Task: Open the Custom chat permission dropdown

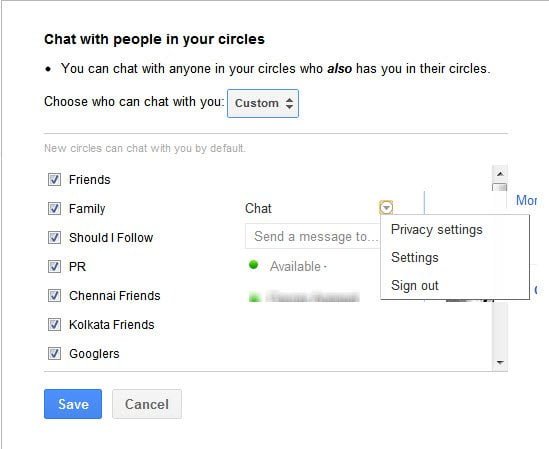Action: pyautogui.click(x=263, y=103)
